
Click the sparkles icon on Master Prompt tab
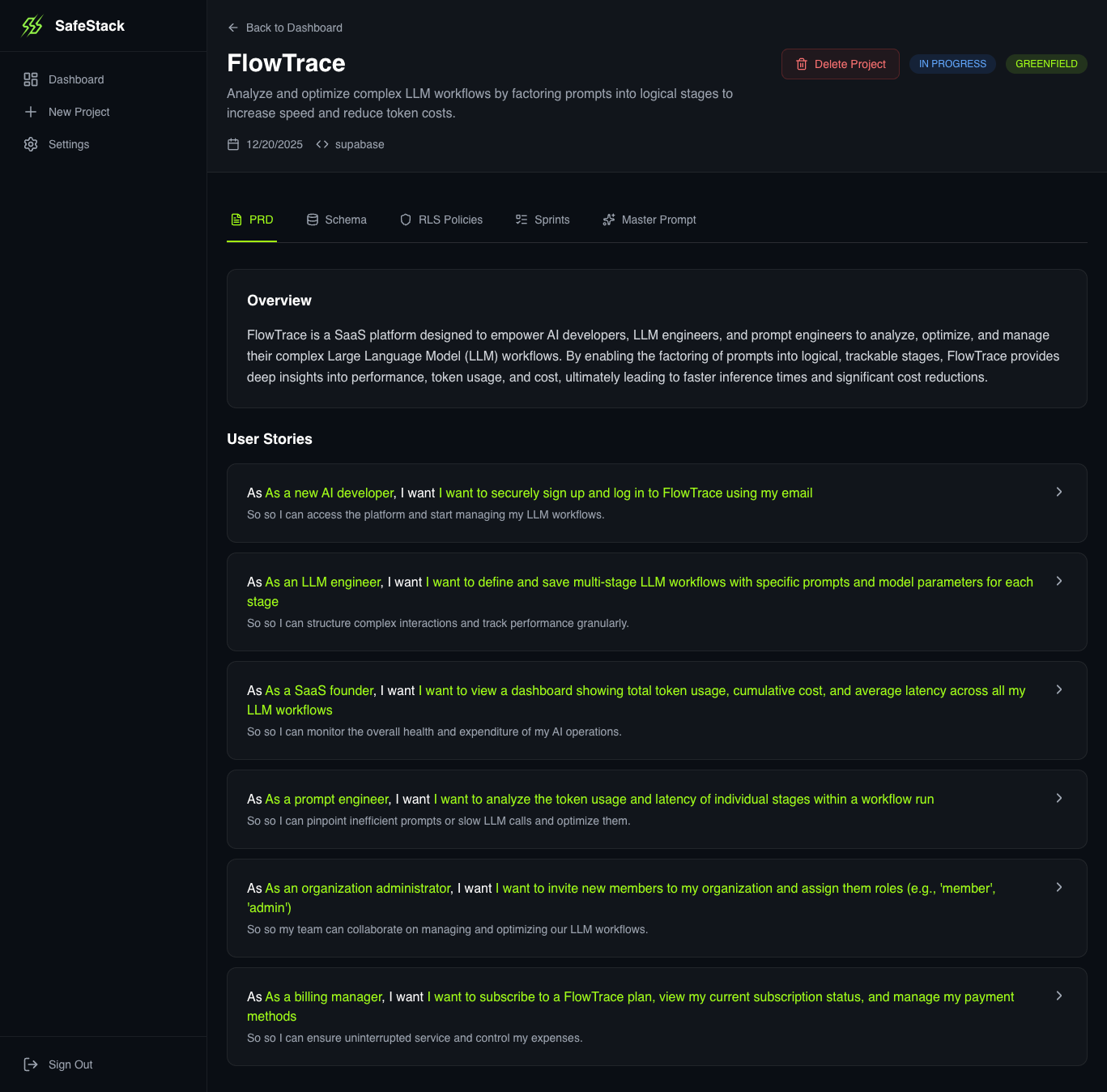609,220
